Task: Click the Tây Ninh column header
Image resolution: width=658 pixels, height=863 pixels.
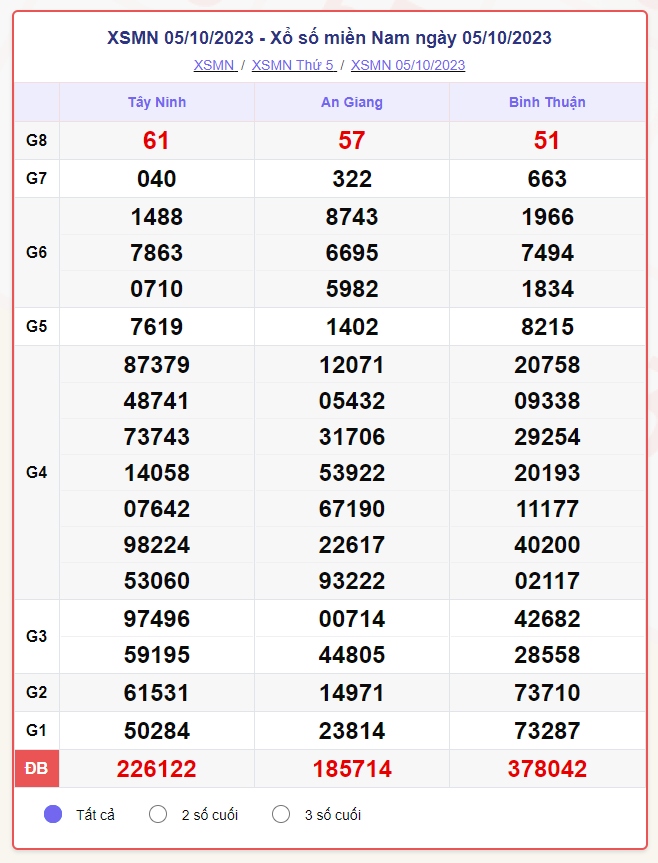Action: click(157, 102)
